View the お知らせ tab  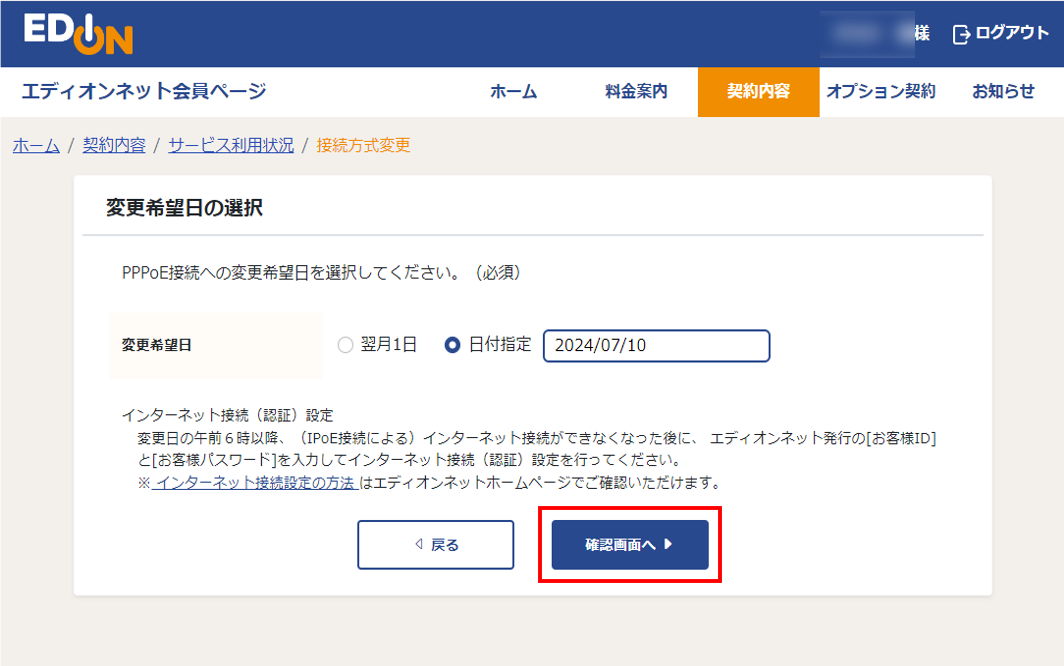1003,90
